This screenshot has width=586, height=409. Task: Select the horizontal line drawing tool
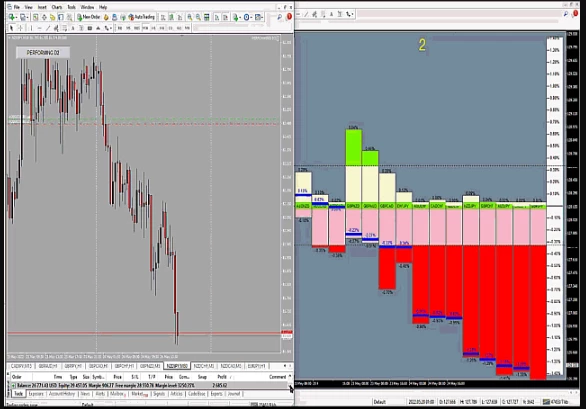39,28
